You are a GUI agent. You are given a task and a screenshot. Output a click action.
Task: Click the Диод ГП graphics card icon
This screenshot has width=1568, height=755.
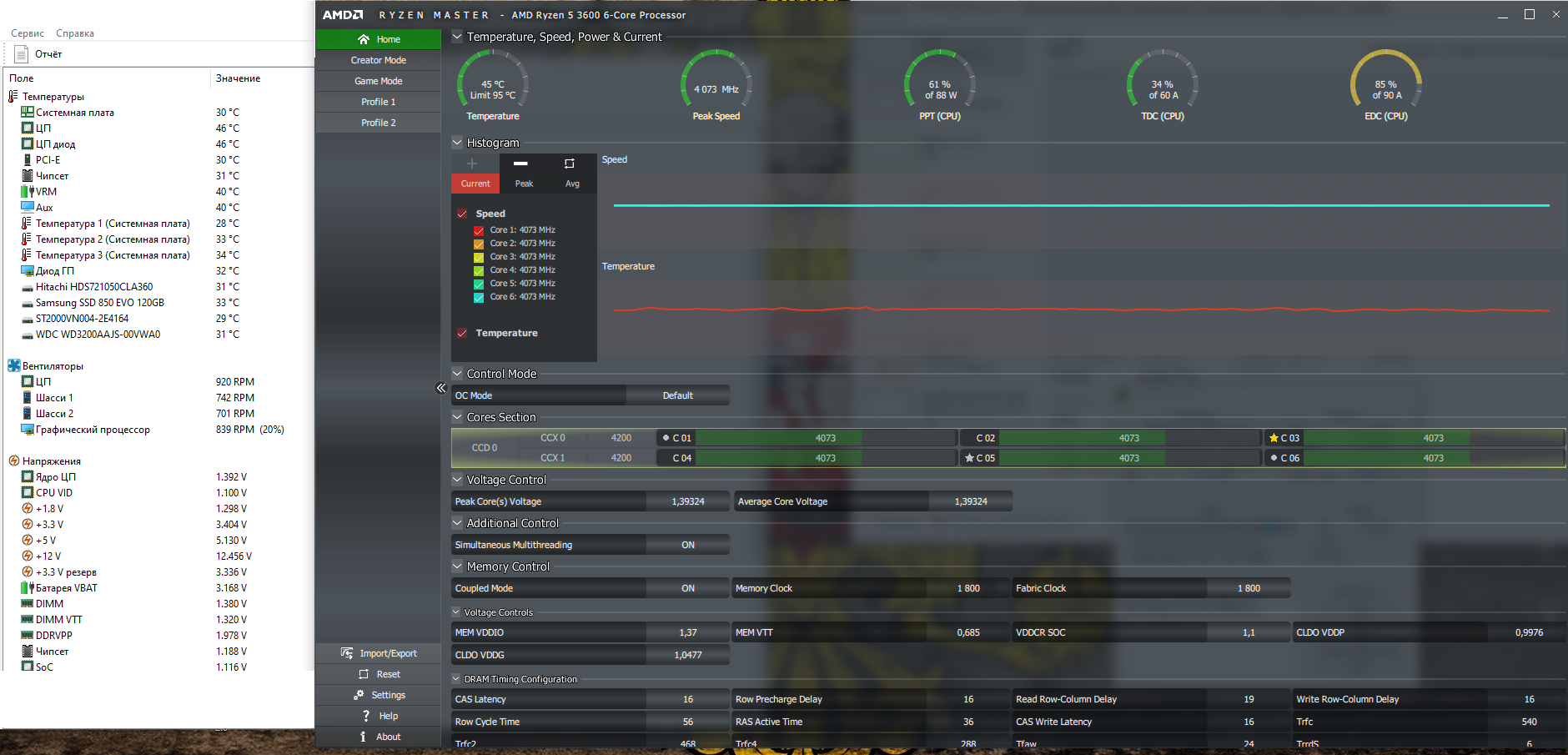point(28,271)
